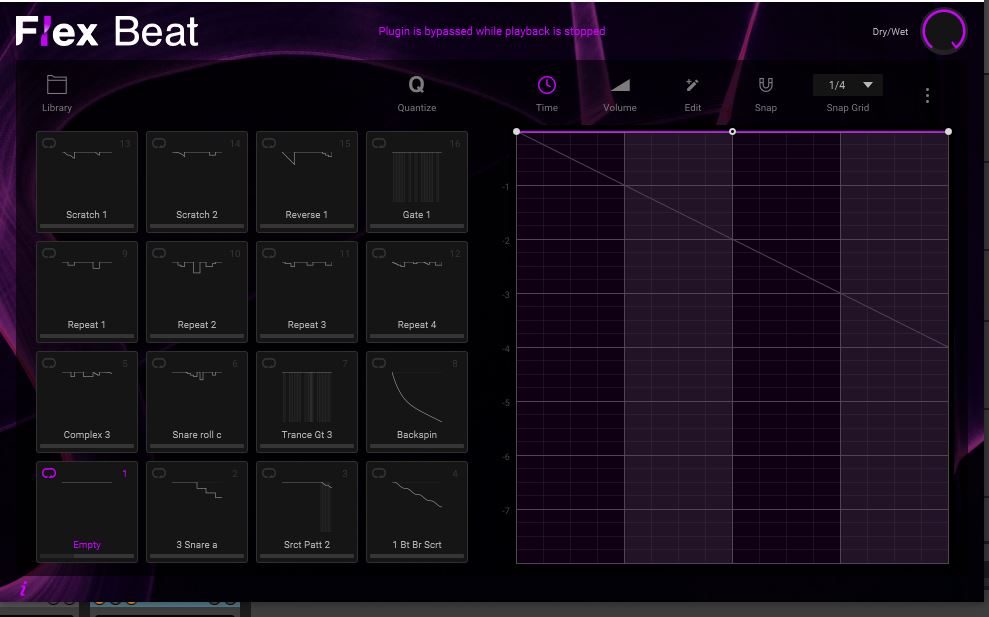Toggle loop mode on the Backspin pad
The image size is (989, 617).
tap(379, 364)
